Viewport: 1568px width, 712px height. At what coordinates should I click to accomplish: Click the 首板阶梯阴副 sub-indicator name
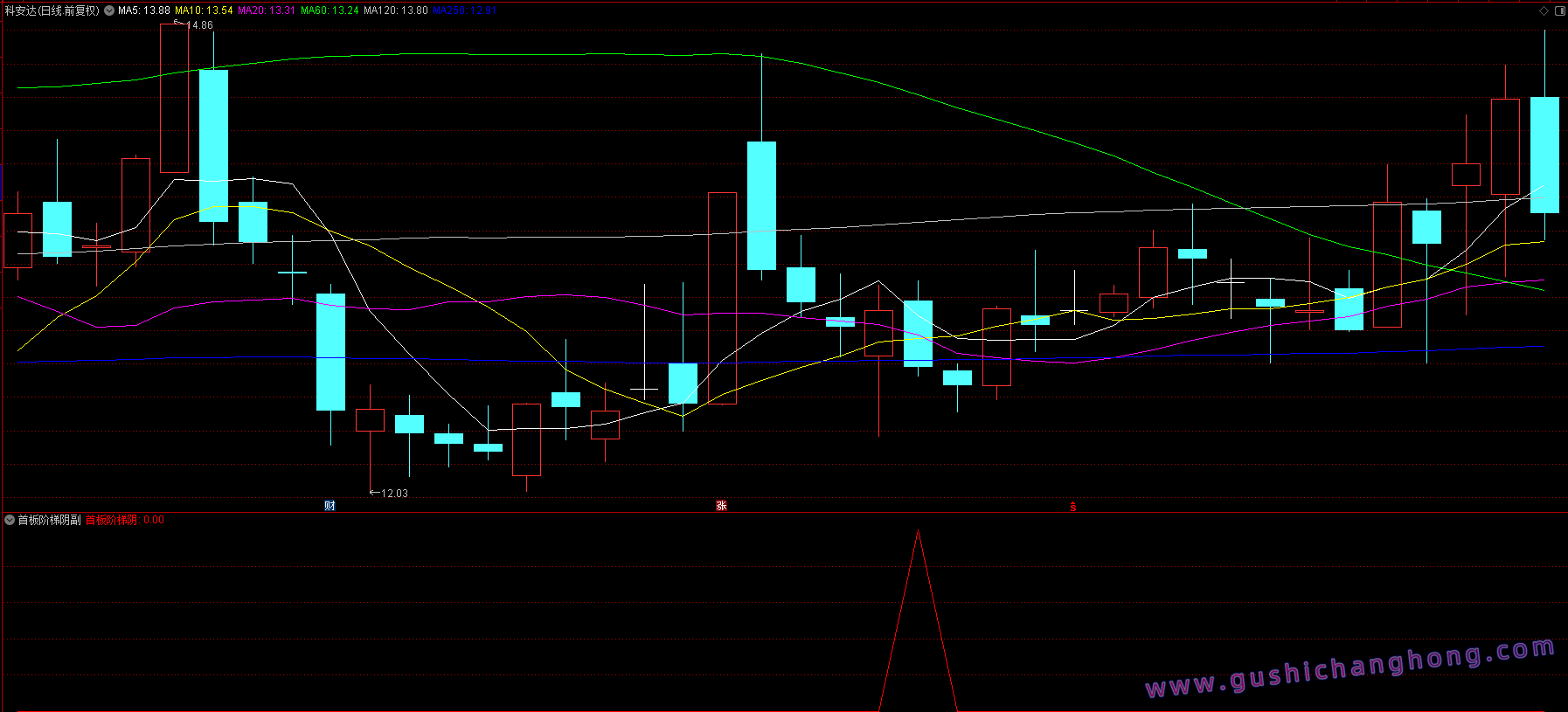click(x=49, y=520)
